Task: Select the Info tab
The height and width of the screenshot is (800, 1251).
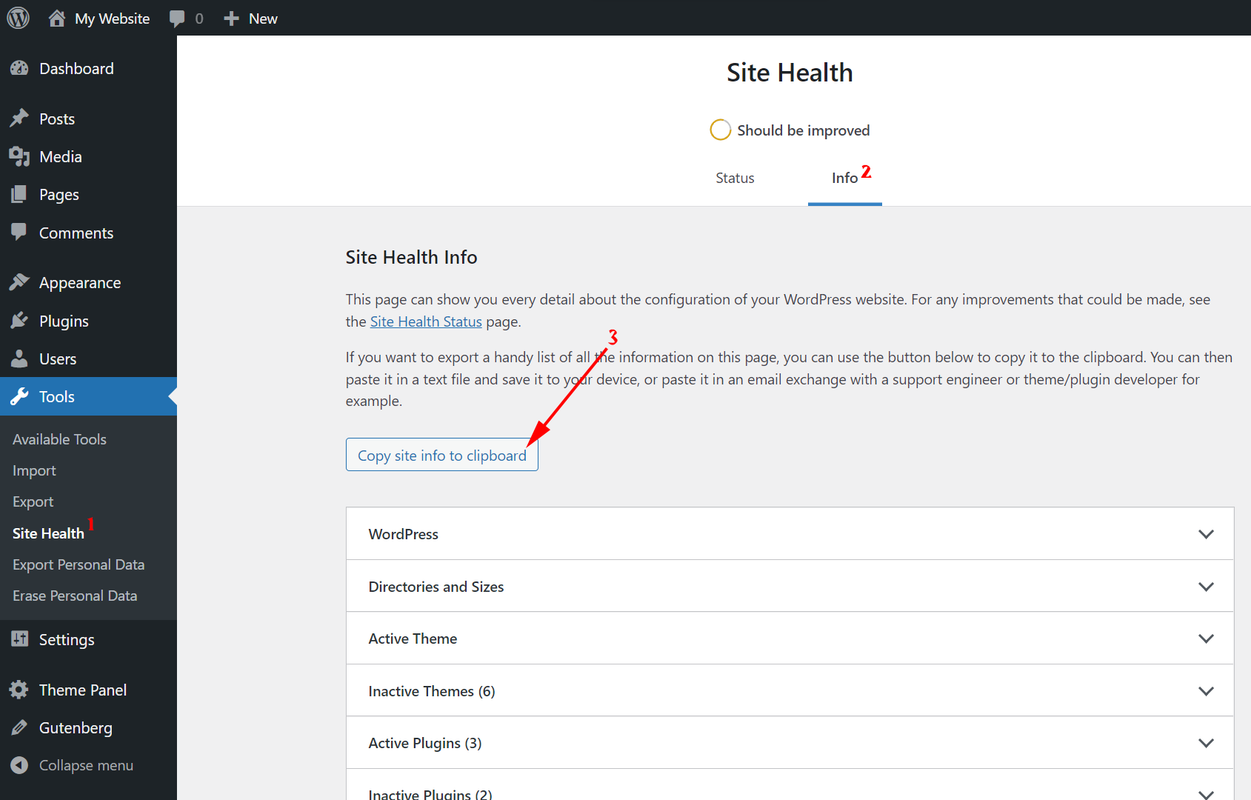Action: [845, 178]
